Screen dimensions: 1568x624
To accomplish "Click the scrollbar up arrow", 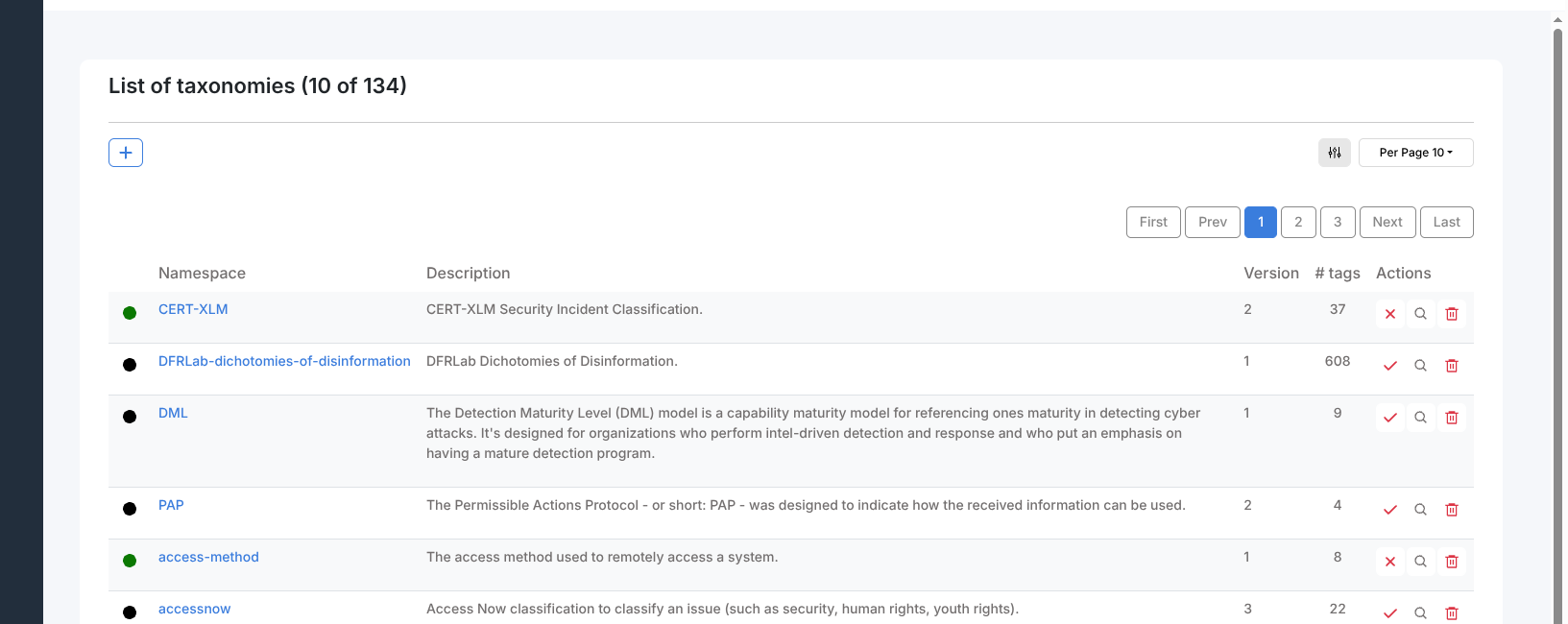I will 1557,19.
